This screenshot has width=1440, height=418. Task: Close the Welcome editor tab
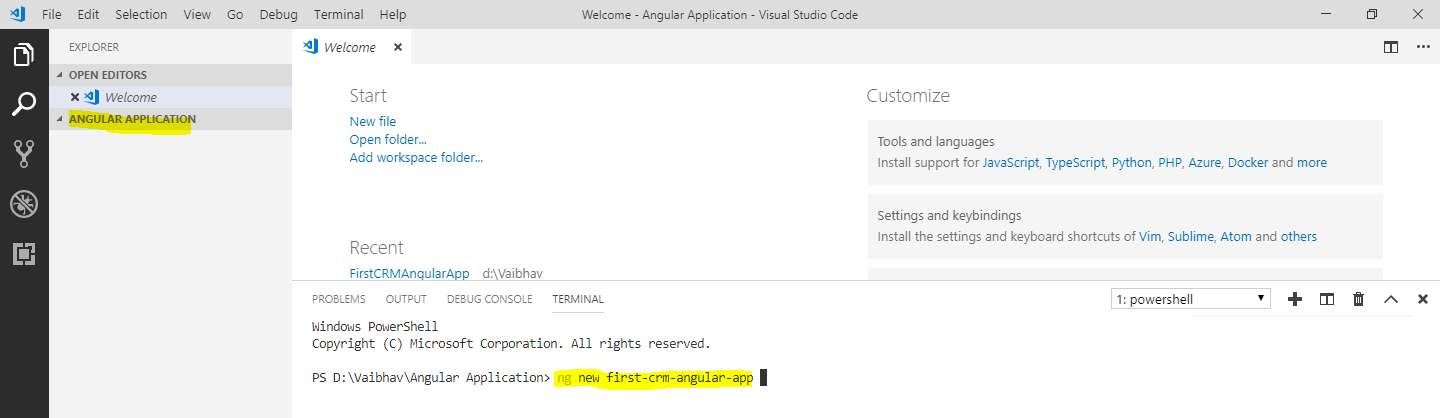pos(397,47)
